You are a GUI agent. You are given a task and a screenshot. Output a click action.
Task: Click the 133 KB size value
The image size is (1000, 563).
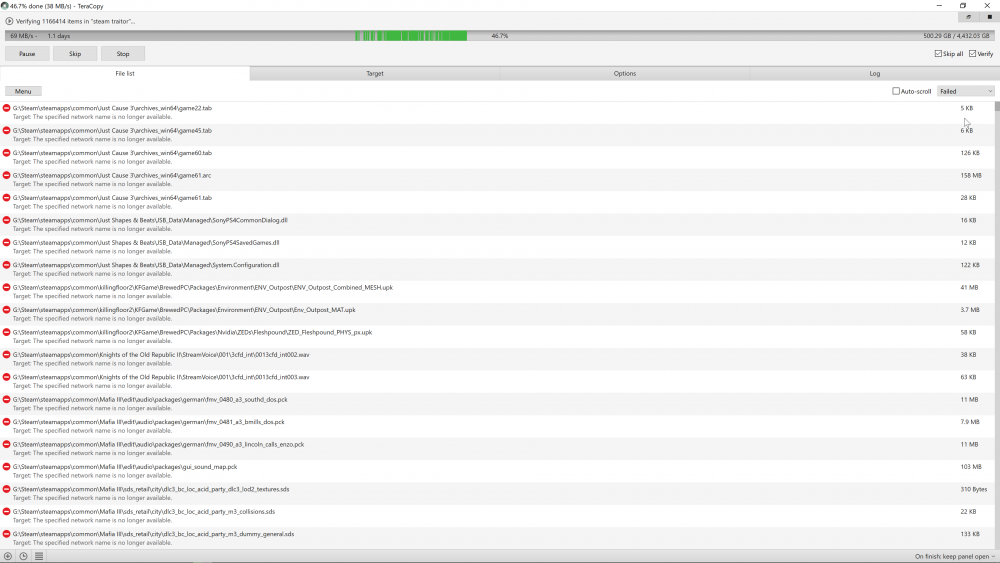(969, 534)
